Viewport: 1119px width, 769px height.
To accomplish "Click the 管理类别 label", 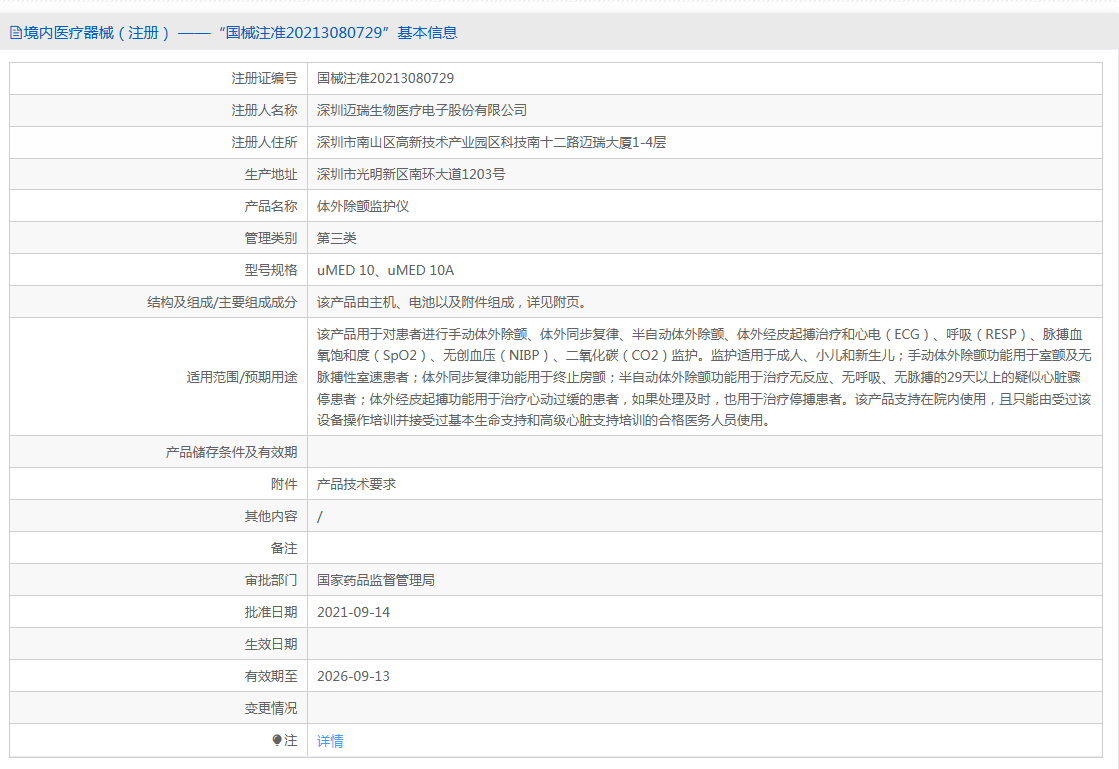I will 270,238.
